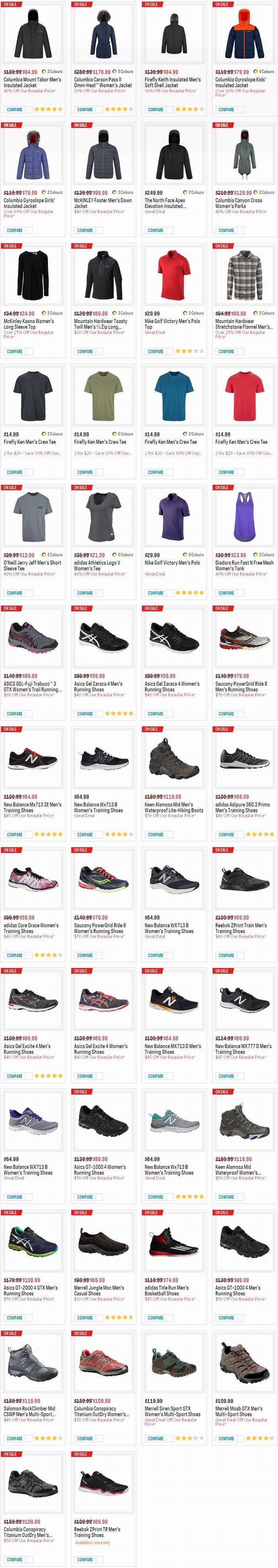Click the 3 Colours icon on McKINLEY Foster jacket
Viewport: 278px width, 1568px height.
(x=115, y=192)
